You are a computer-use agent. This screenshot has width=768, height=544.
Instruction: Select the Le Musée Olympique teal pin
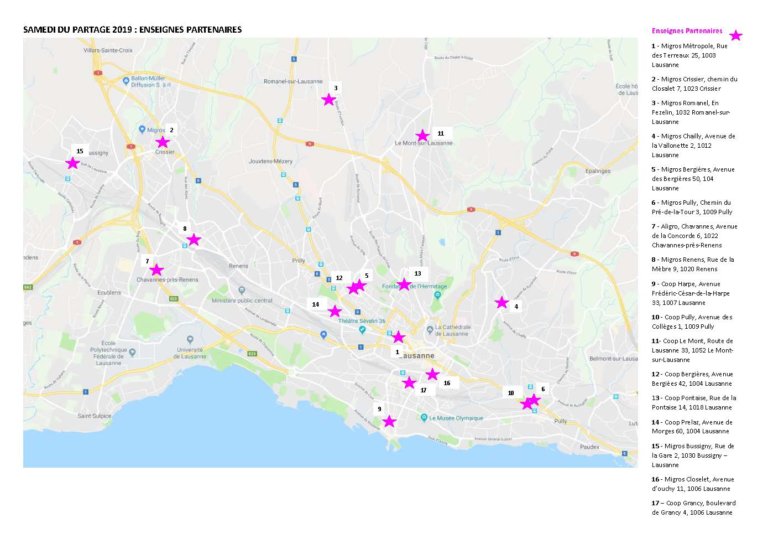click(x=424, y=418)
